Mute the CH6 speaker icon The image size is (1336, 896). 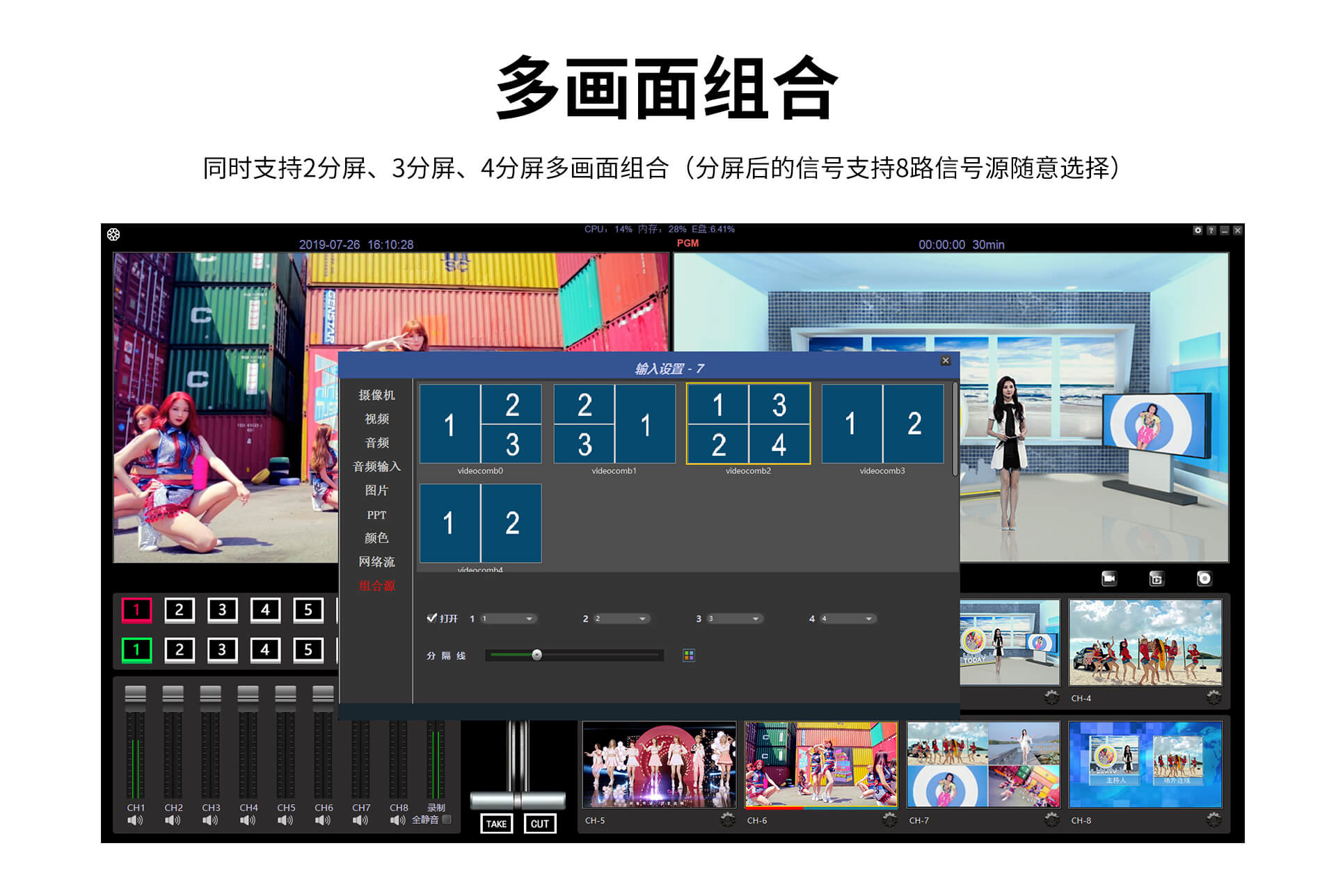coord(323,821)
